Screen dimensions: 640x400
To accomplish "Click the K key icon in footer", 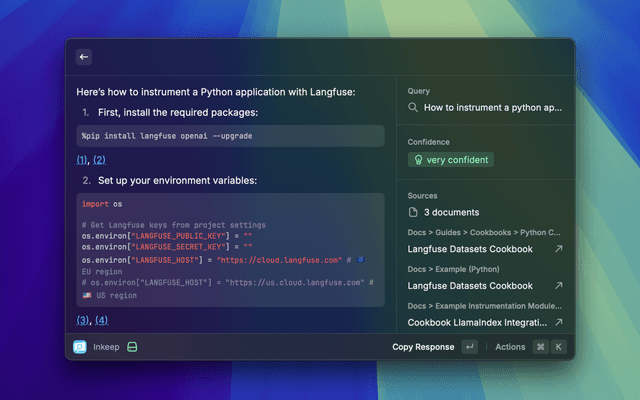I will point(558,347).
